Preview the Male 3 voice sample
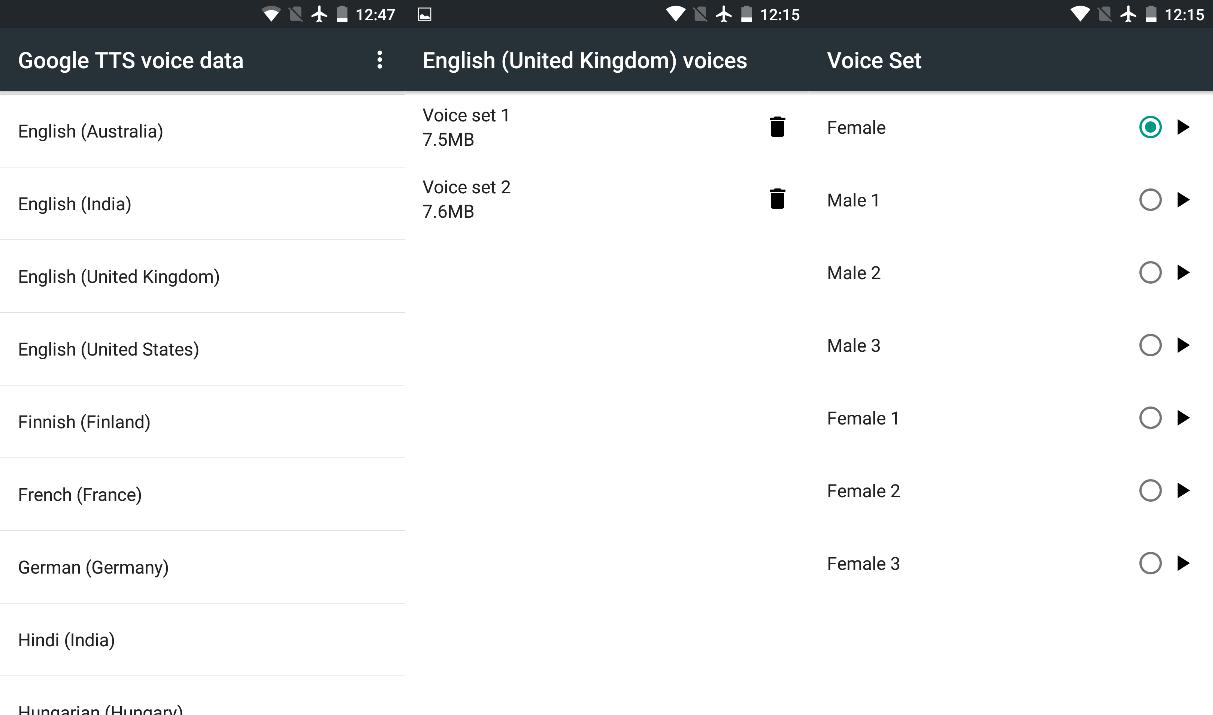 pyautogui.click(x=1184, y=345)
